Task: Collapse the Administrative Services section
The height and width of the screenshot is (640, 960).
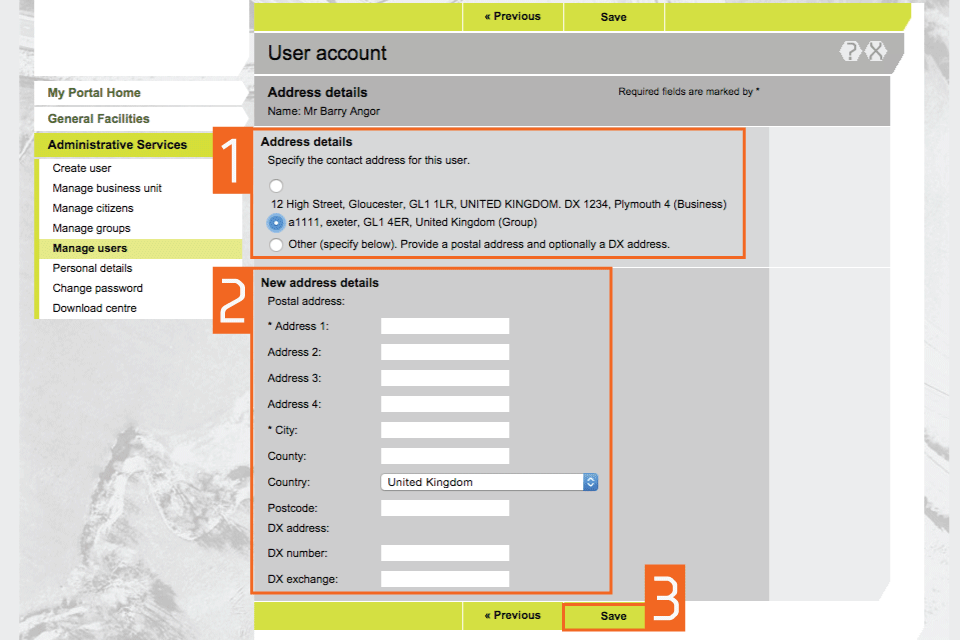Action: [117, 145]
